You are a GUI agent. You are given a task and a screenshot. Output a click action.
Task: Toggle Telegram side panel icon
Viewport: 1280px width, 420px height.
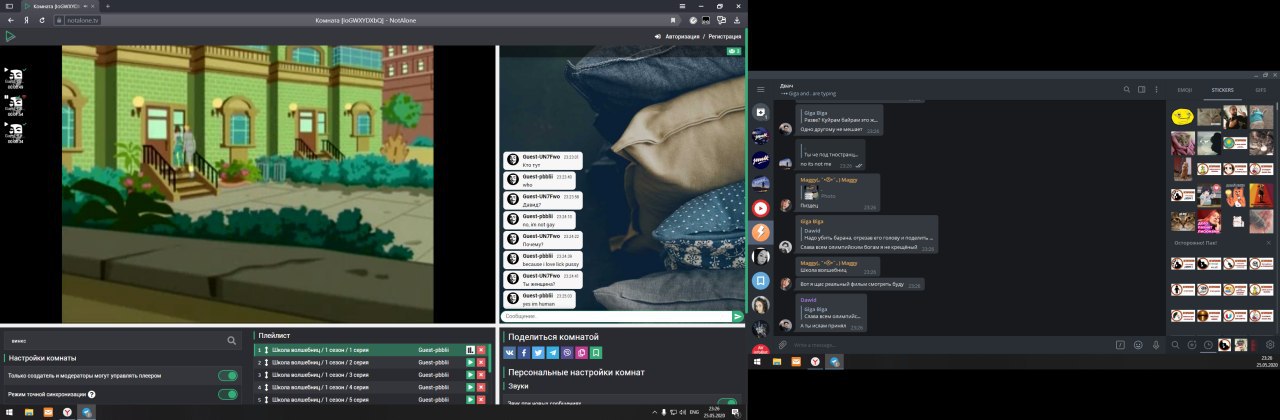click(x=1141, y=89)
